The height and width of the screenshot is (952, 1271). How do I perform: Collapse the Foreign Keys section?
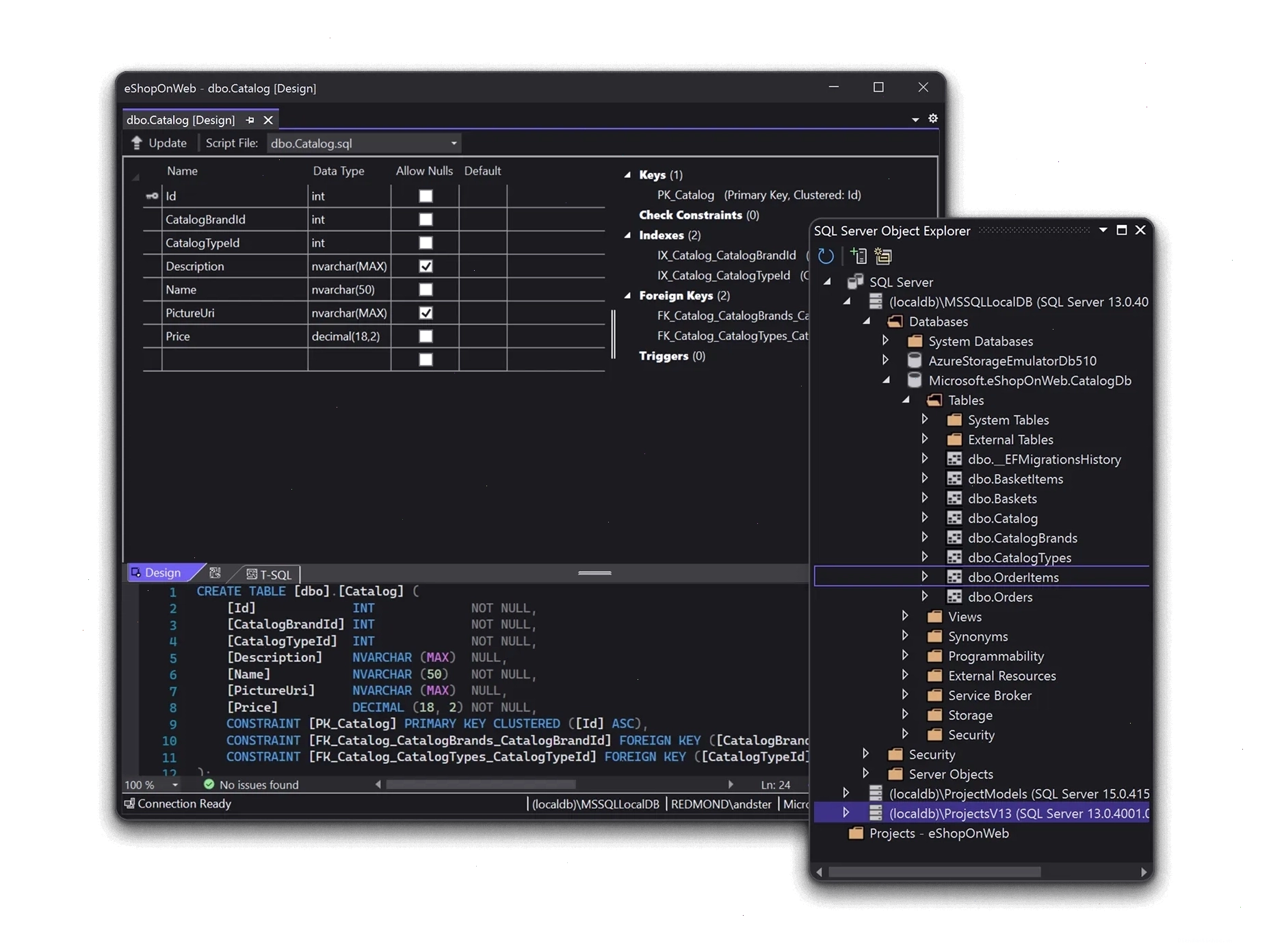coord(627,296)
